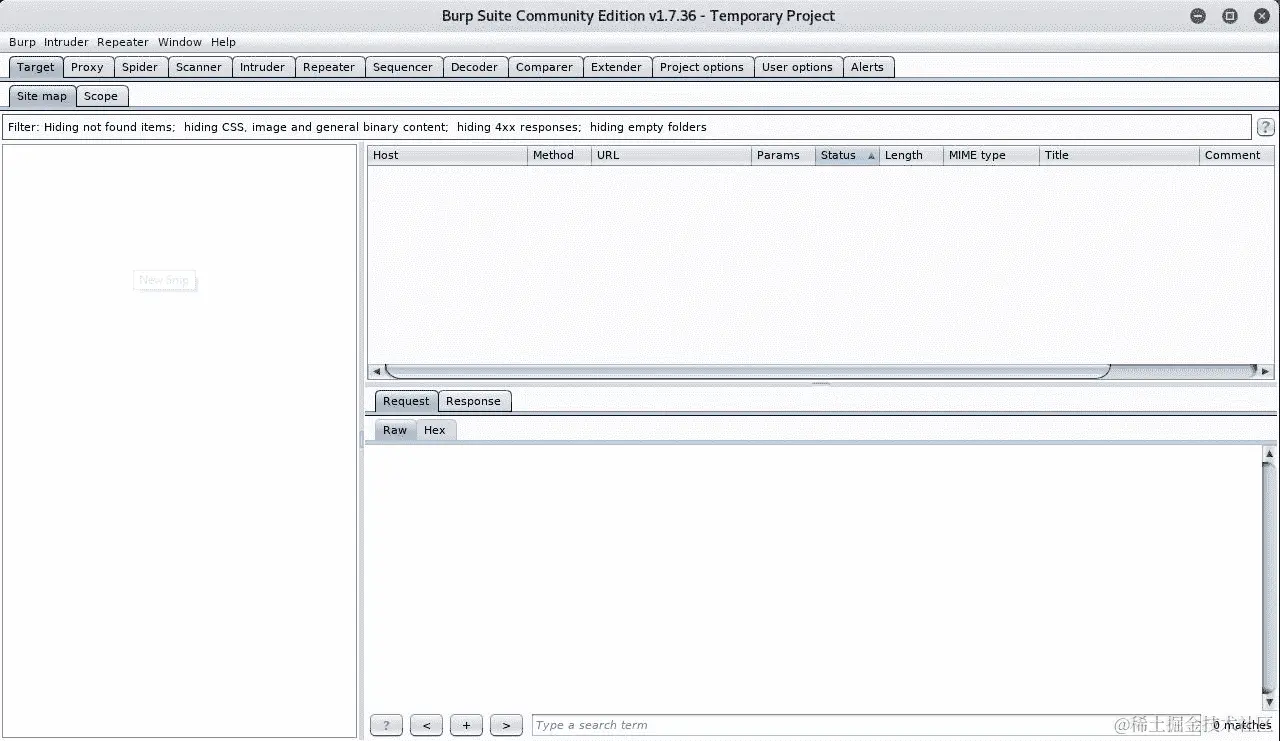
Task: Sort table by URL column
Action: 671,155
